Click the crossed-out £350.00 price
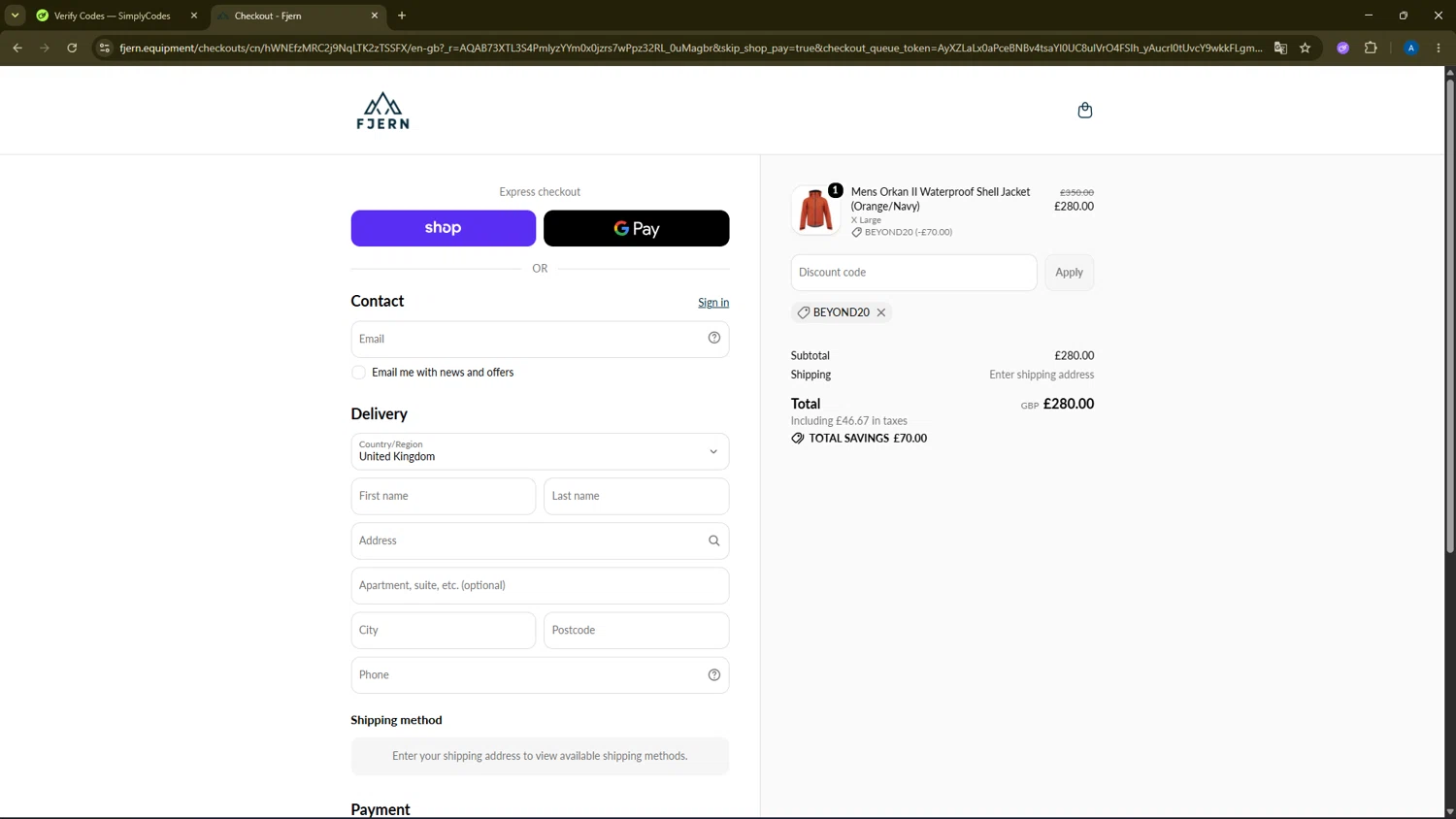This screenshot has width=1456, height=819. [x=1076, y=192]
